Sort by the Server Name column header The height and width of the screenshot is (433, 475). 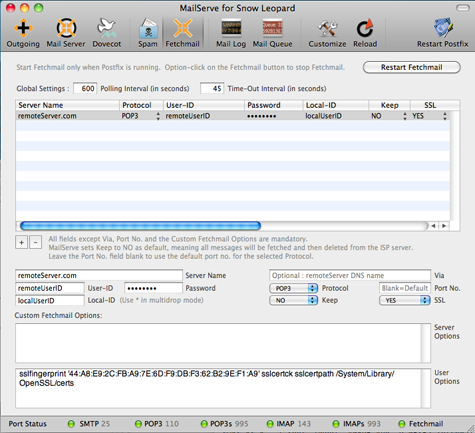click(67, 105)
